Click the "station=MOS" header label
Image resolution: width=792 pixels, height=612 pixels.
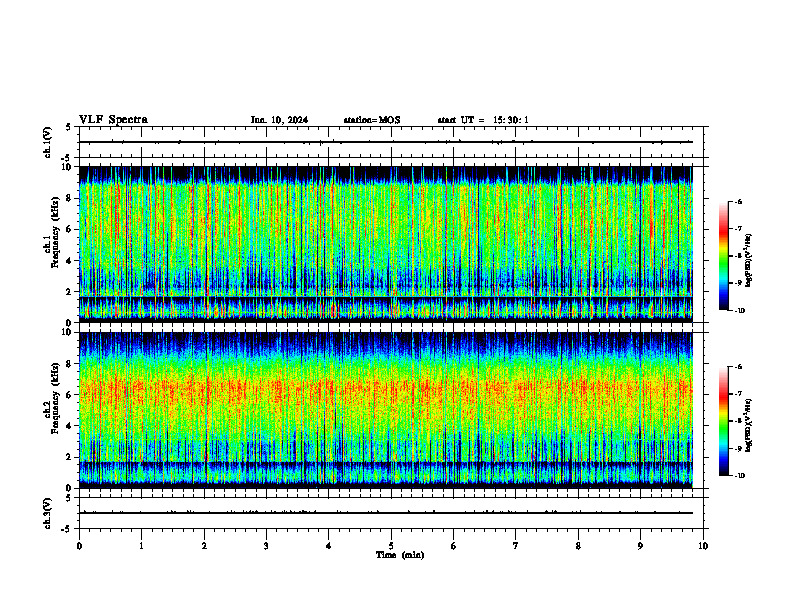pos(372,120)
